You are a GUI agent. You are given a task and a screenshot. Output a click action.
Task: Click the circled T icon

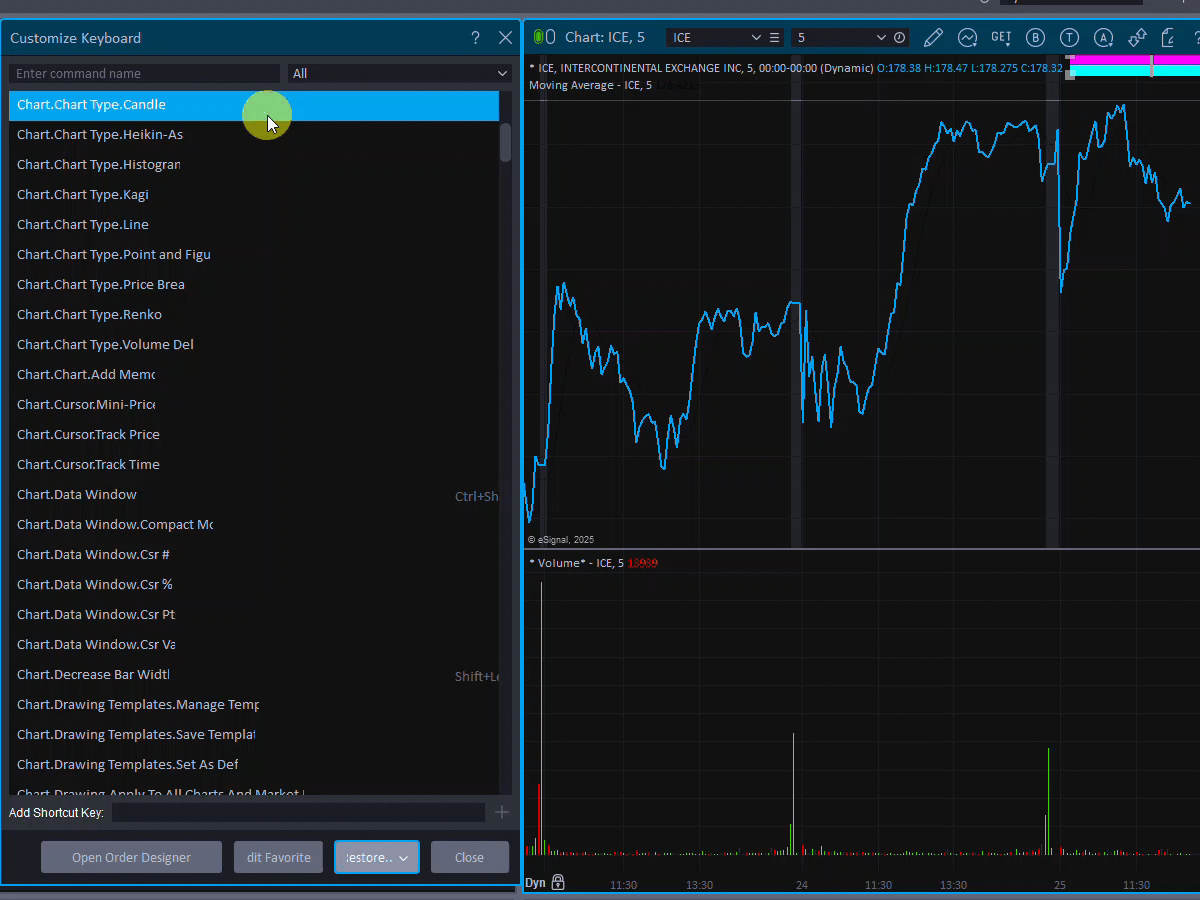pos(1069,38)
